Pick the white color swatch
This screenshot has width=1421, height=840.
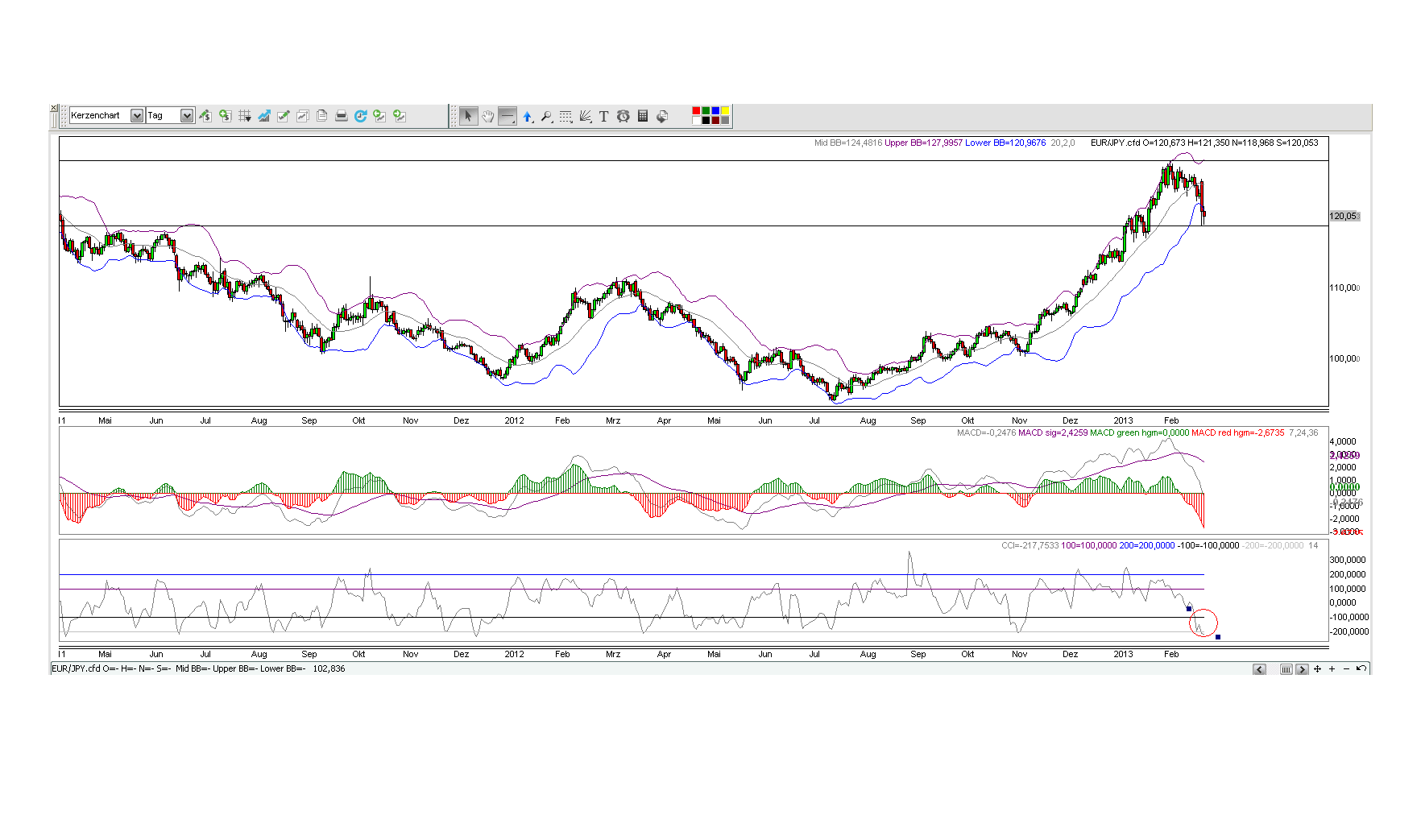click(x=696, y=120)
